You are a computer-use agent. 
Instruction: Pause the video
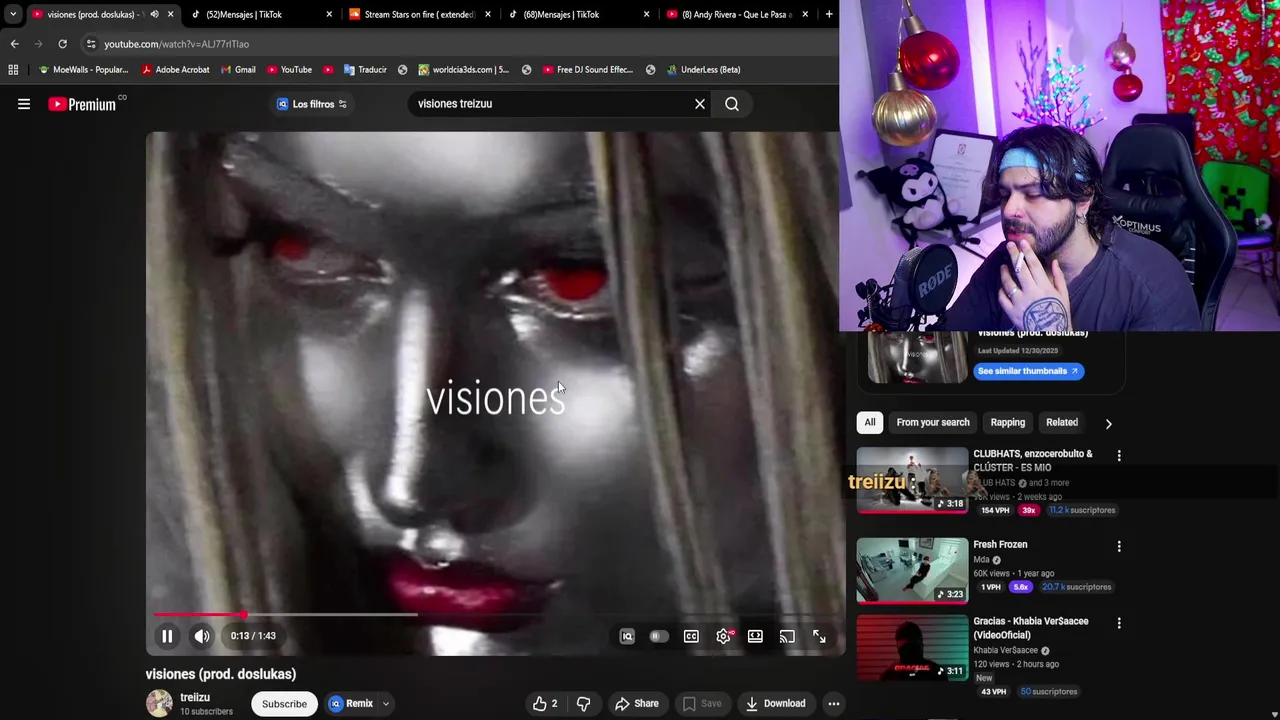pos(167,636)
